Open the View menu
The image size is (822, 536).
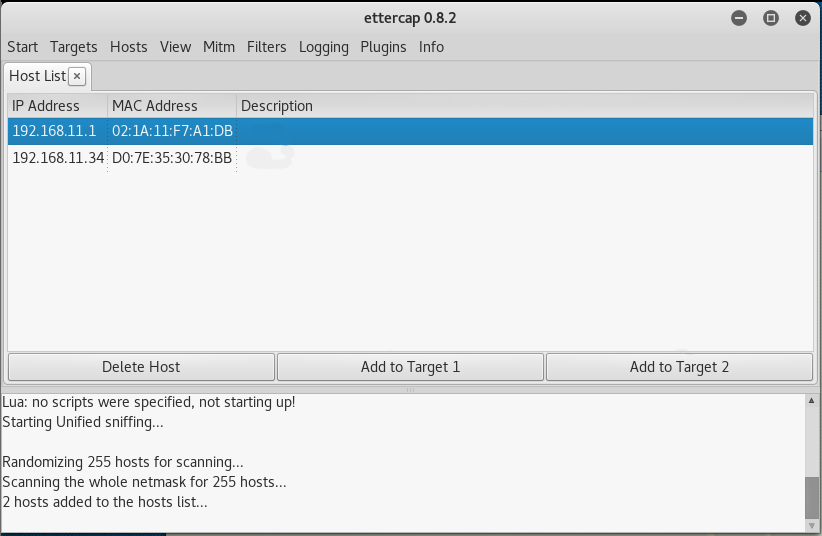click(175, 47)
